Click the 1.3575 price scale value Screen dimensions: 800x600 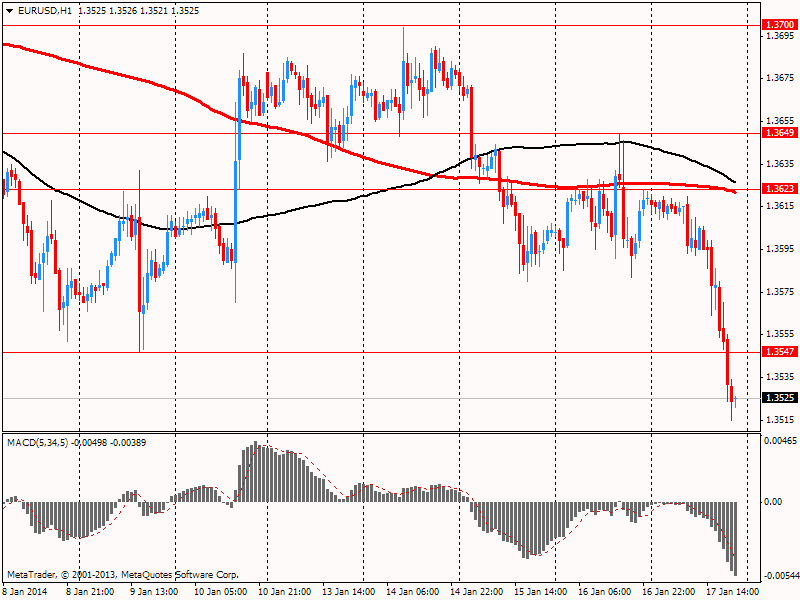tap(781, 292)
